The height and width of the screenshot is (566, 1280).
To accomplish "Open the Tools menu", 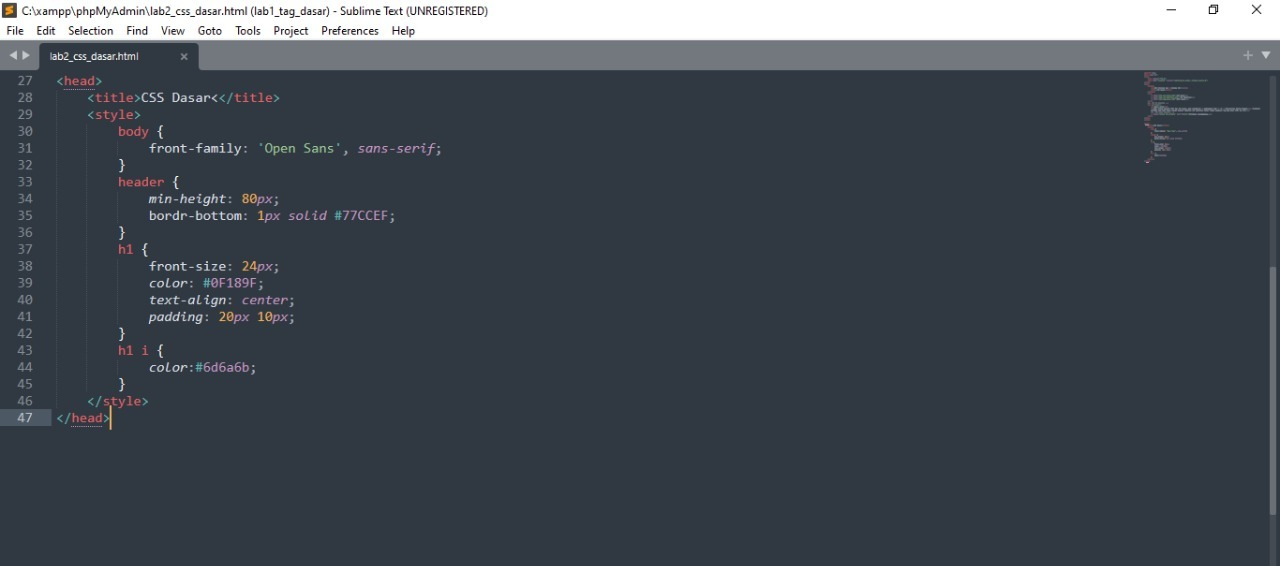I will tap(248, 31).
